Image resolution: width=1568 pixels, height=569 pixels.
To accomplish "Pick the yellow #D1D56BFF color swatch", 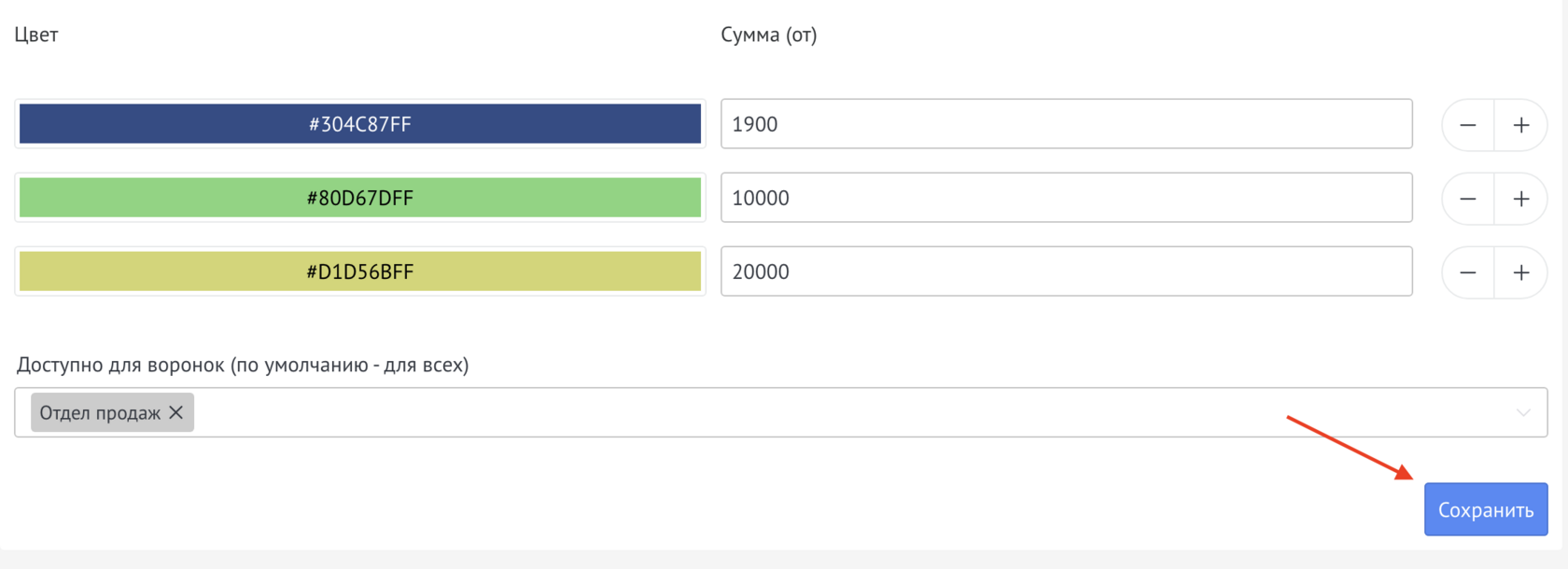I will 360,271.
